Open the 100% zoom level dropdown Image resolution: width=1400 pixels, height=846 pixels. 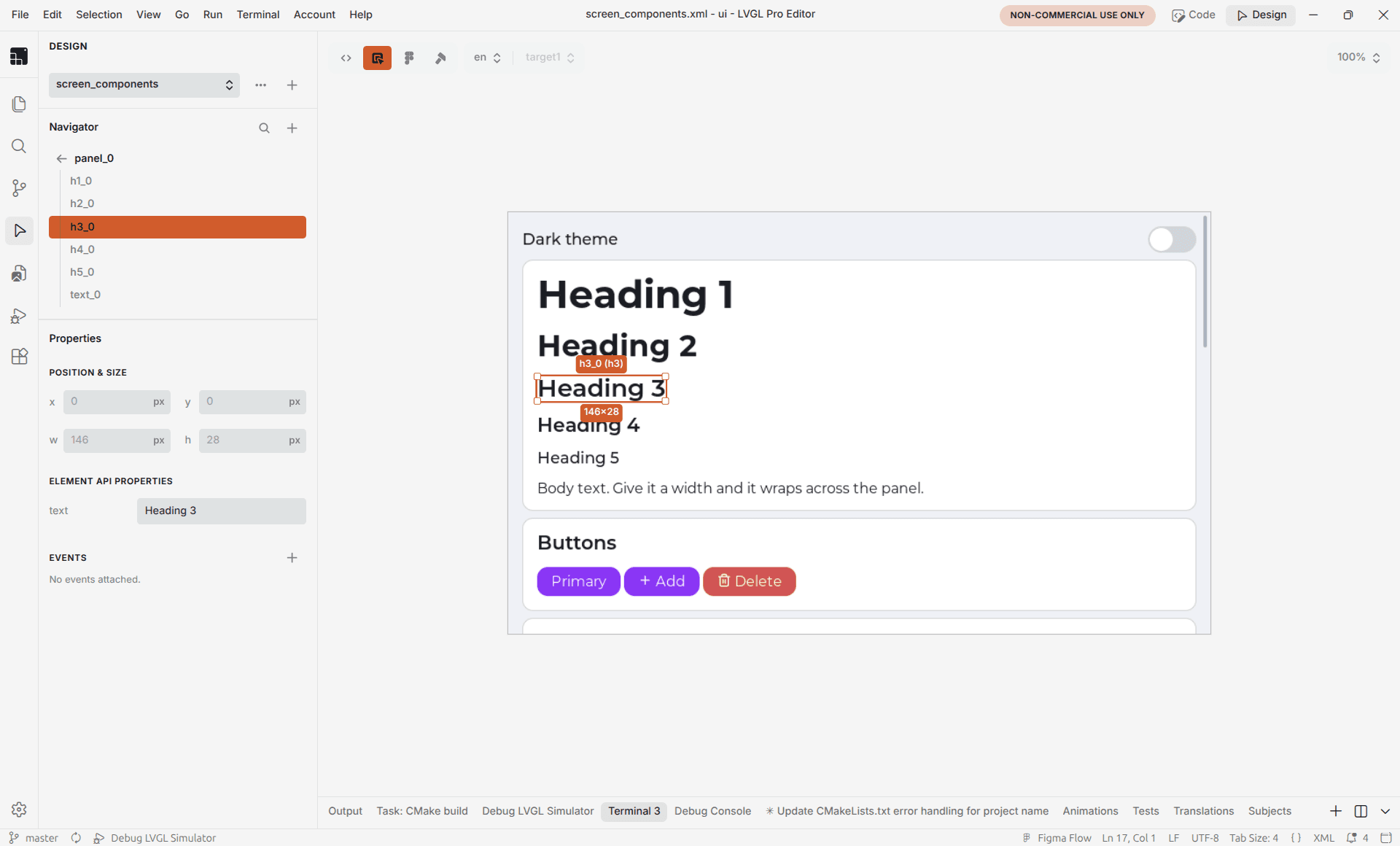pyautogui.click(x=1358, y=58)
